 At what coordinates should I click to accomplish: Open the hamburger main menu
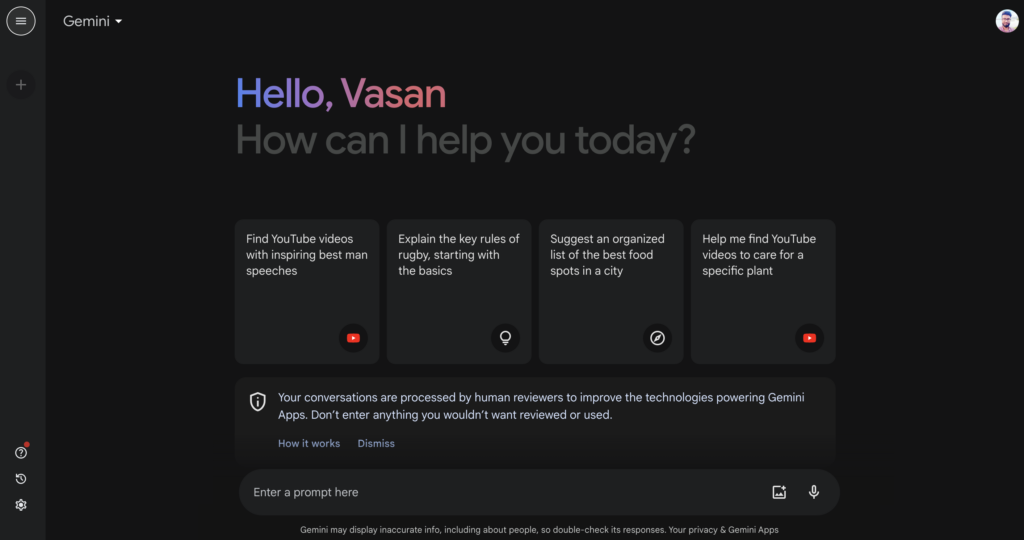point(21,21)
